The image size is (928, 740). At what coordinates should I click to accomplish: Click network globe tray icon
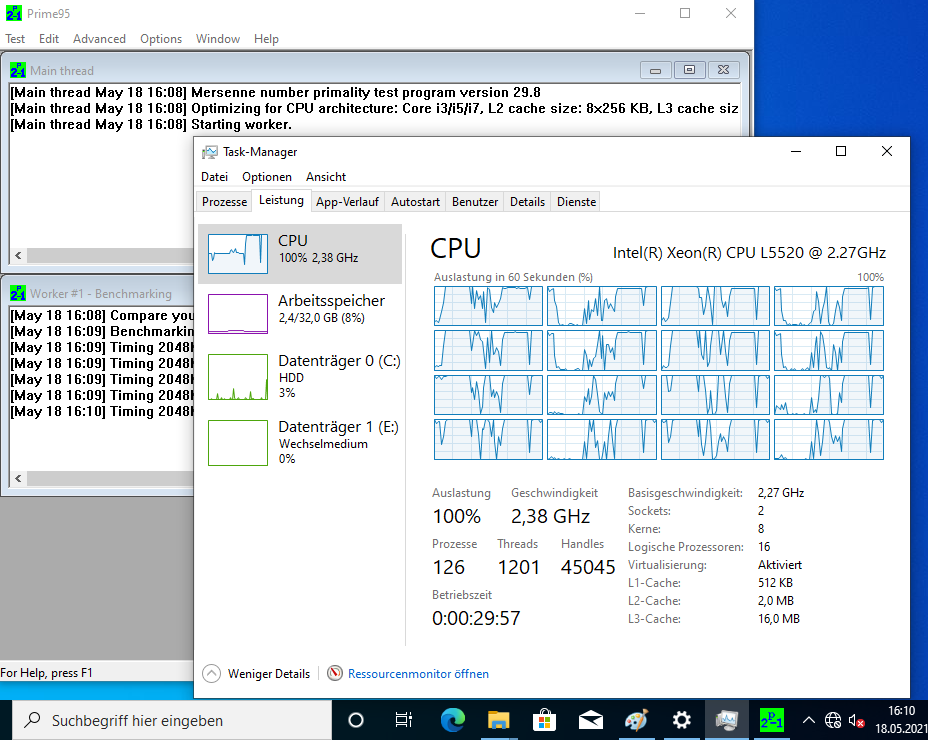point(833,720)
